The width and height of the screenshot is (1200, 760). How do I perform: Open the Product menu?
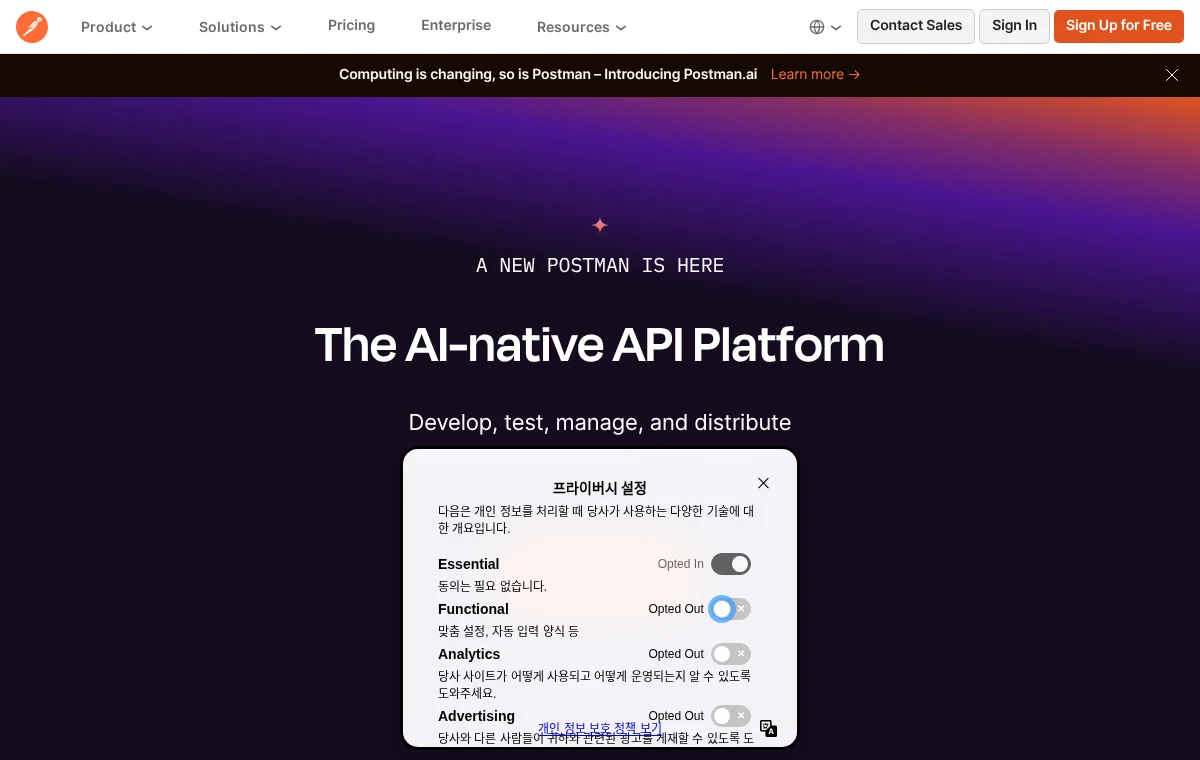click(x=116, y=27)
